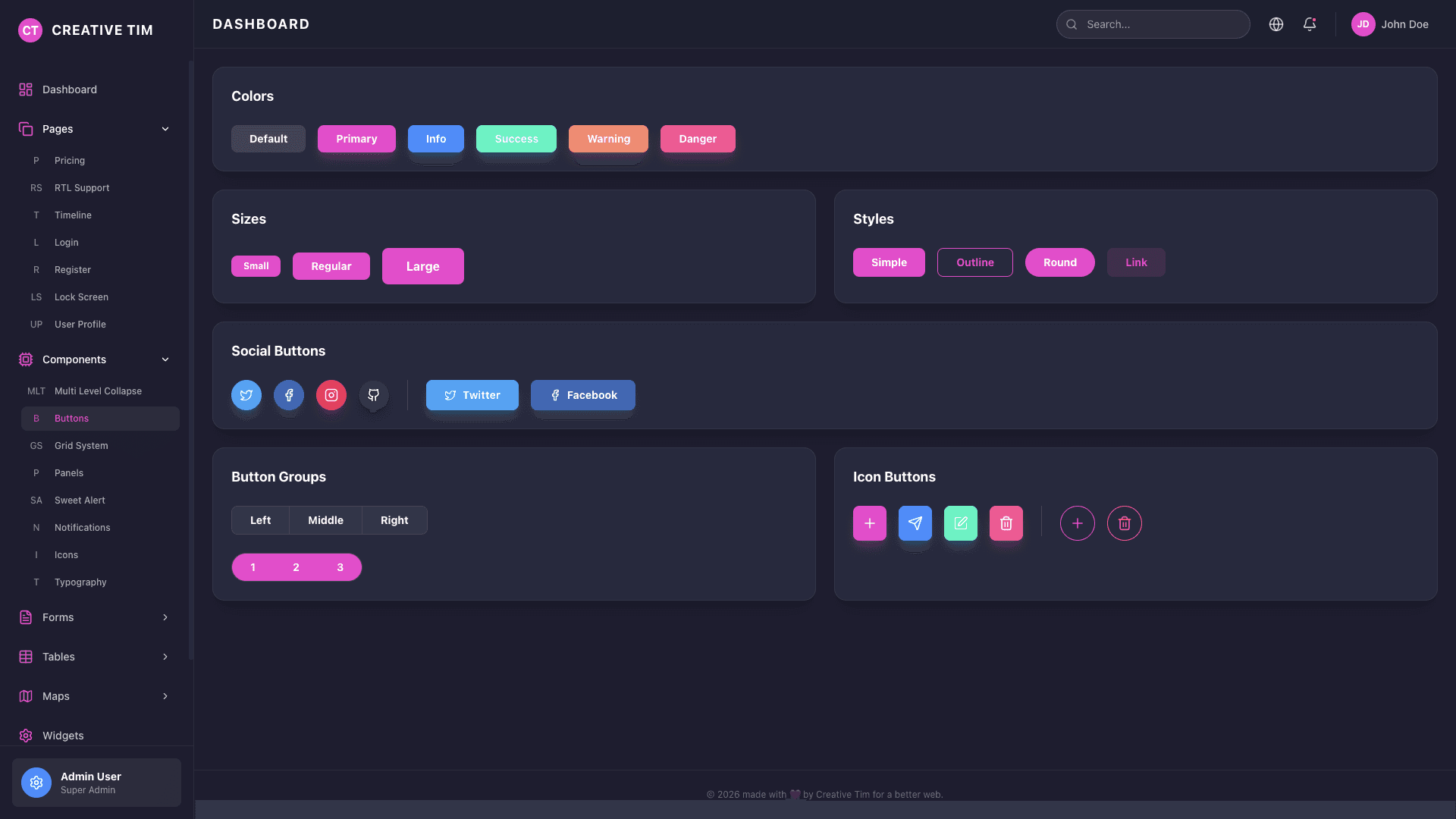Viewport: 1456px width, 819px height.
Task: Click the edit pencil icon button
Action: coord(960,523)
